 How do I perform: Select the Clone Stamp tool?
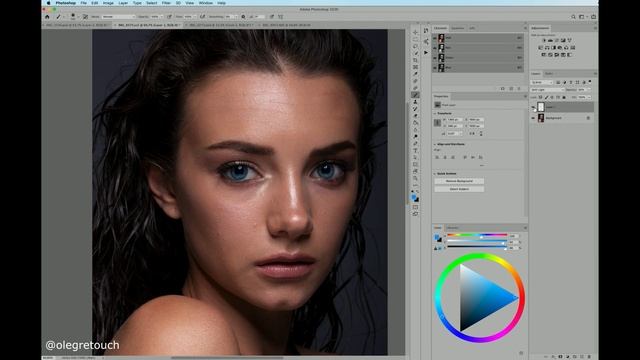(416, 102)
